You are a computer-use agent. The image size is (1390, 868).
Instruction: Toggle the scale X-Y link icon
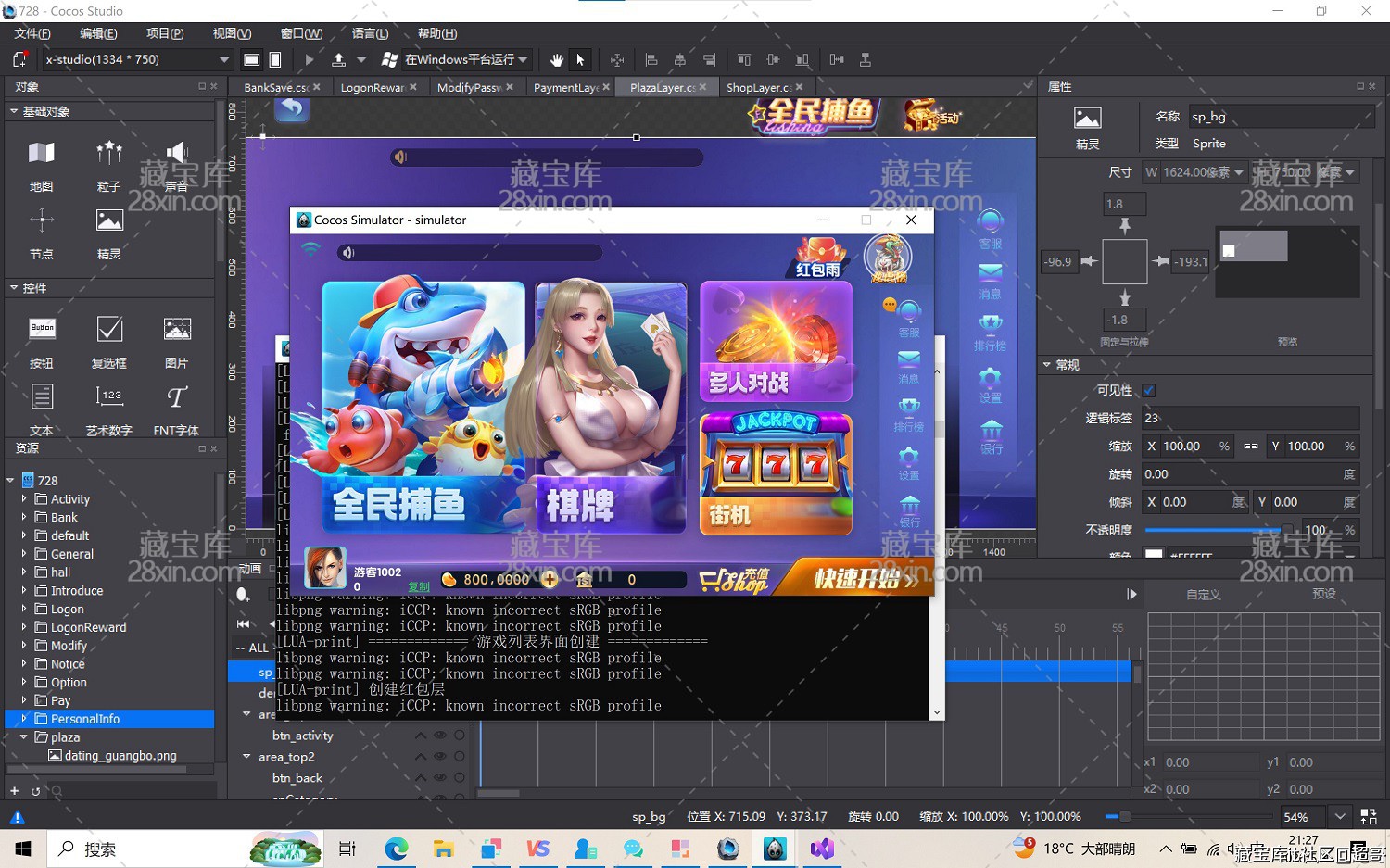[x=1250, y=447]
